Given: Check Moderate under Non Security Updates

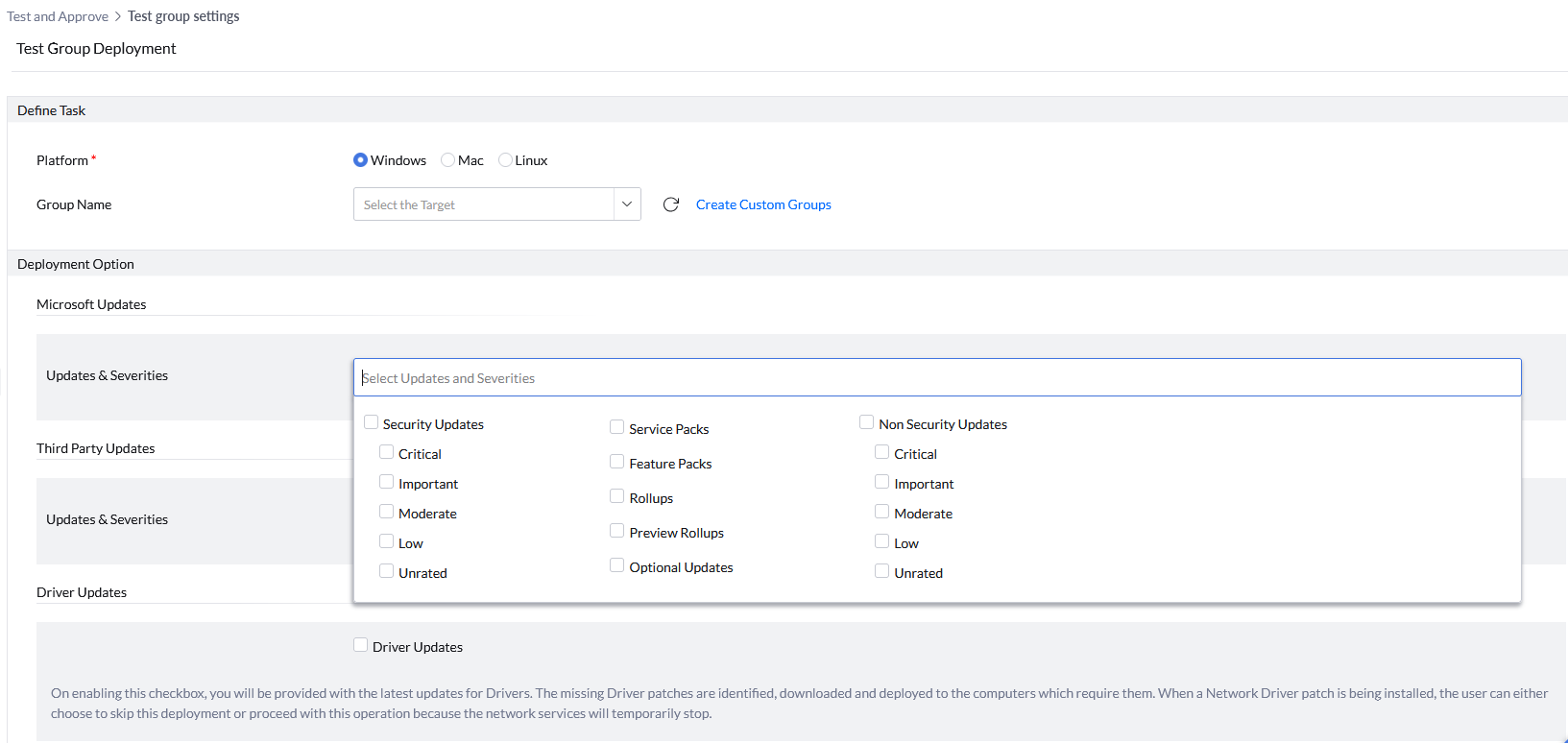Looking at the screenshot, I should pyautogui.click(x=881, y=512).
